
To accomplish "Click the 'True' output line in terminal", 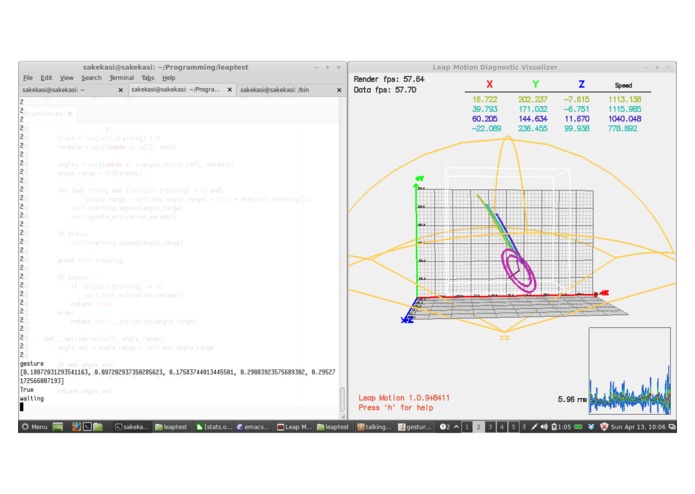I will [27, 390].
